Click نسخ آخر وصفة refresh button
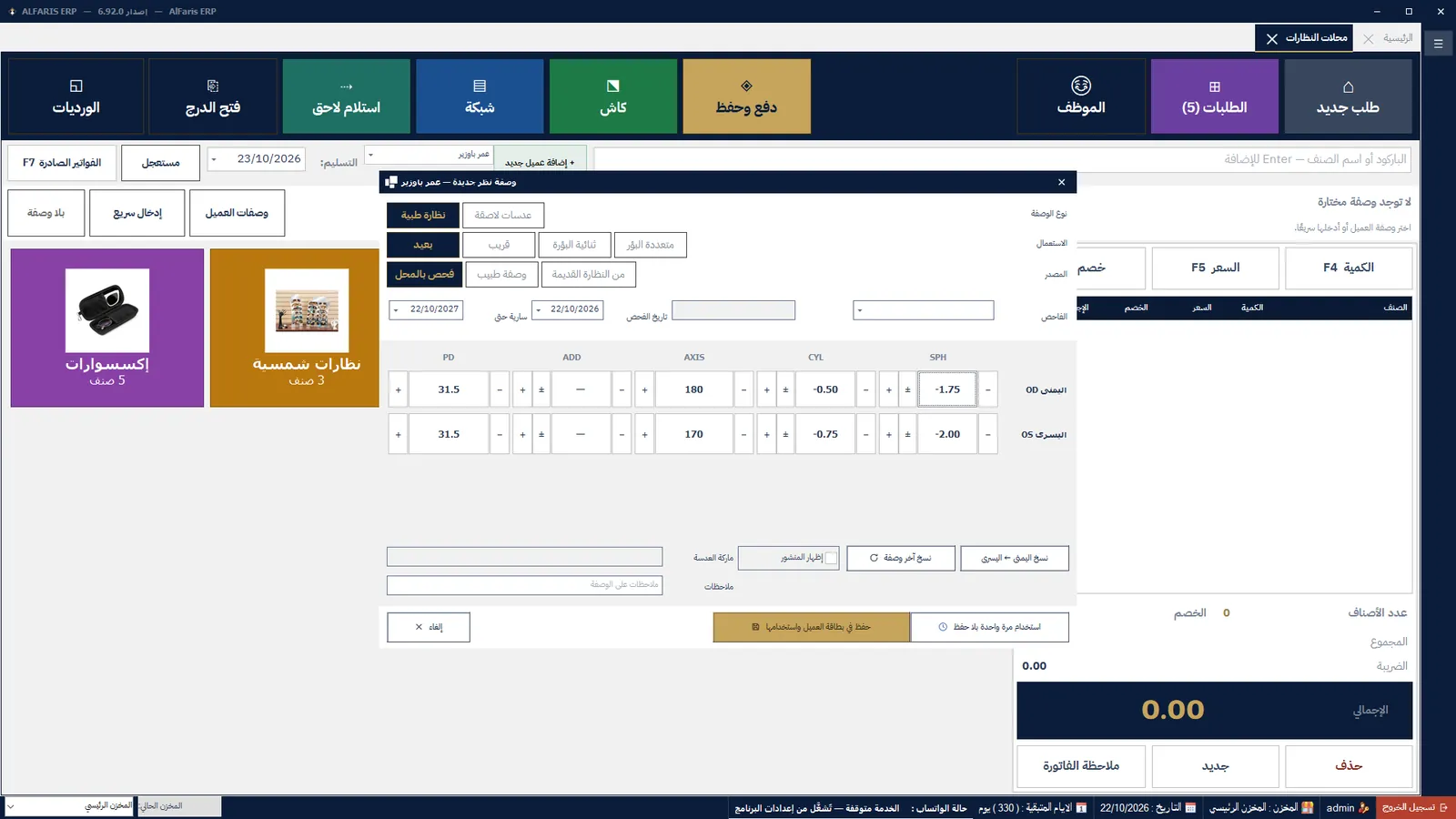1456x819 pixels. pyautogui.click(x=901, y=558)
